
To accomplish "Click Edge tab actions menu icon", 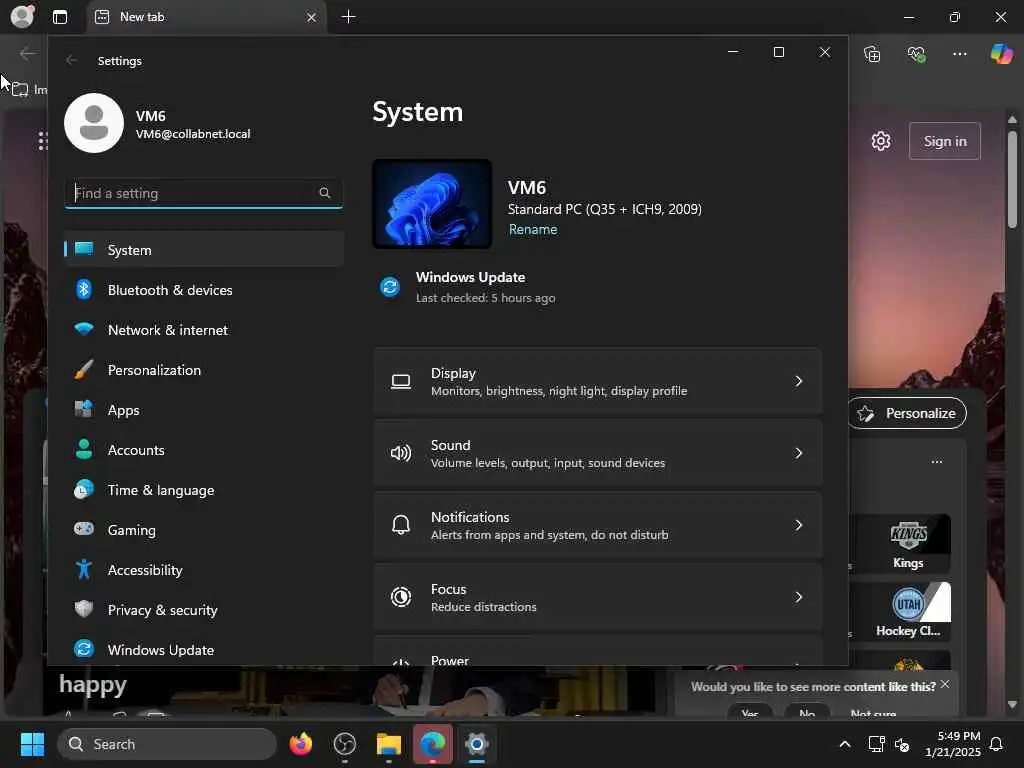I will tap(60, 17).
